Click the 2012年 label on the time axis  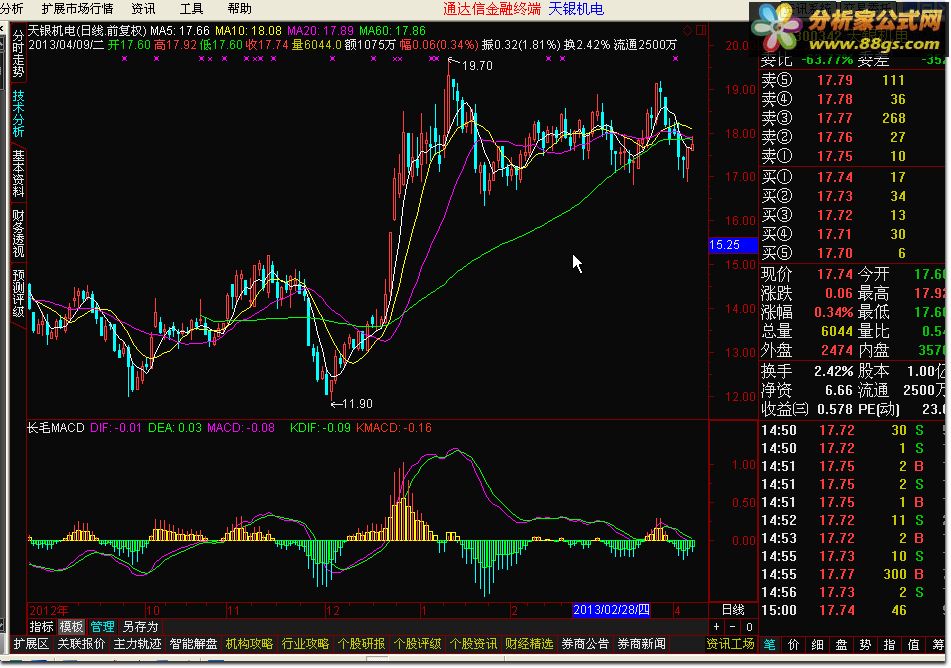click(49, 610)
